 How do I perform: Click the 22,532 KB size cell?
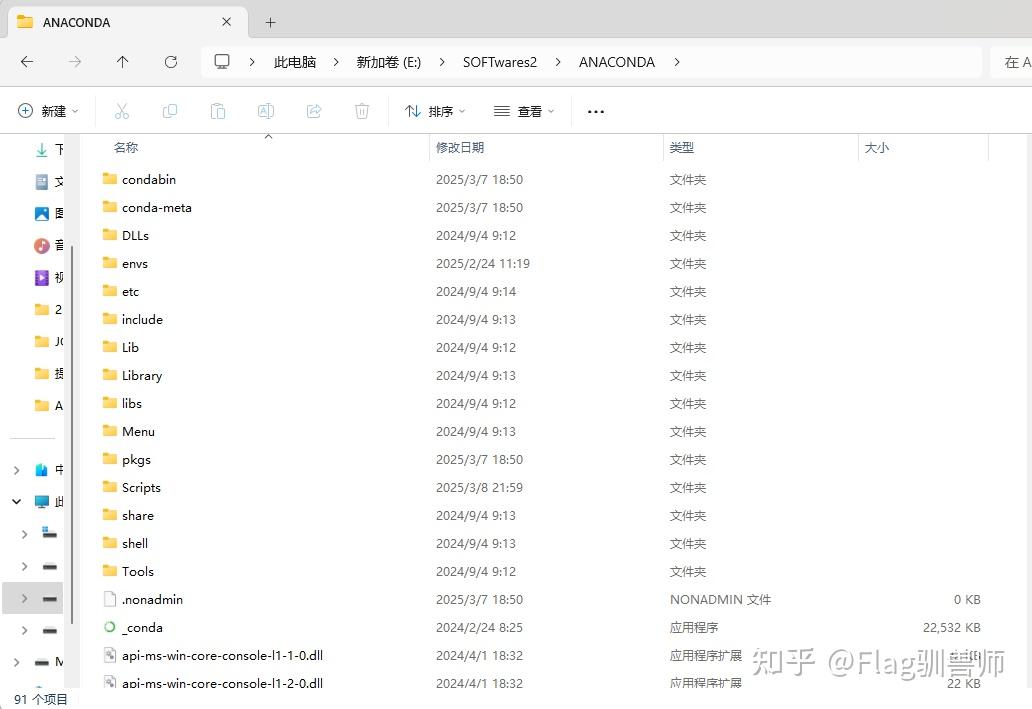[951, 627]
